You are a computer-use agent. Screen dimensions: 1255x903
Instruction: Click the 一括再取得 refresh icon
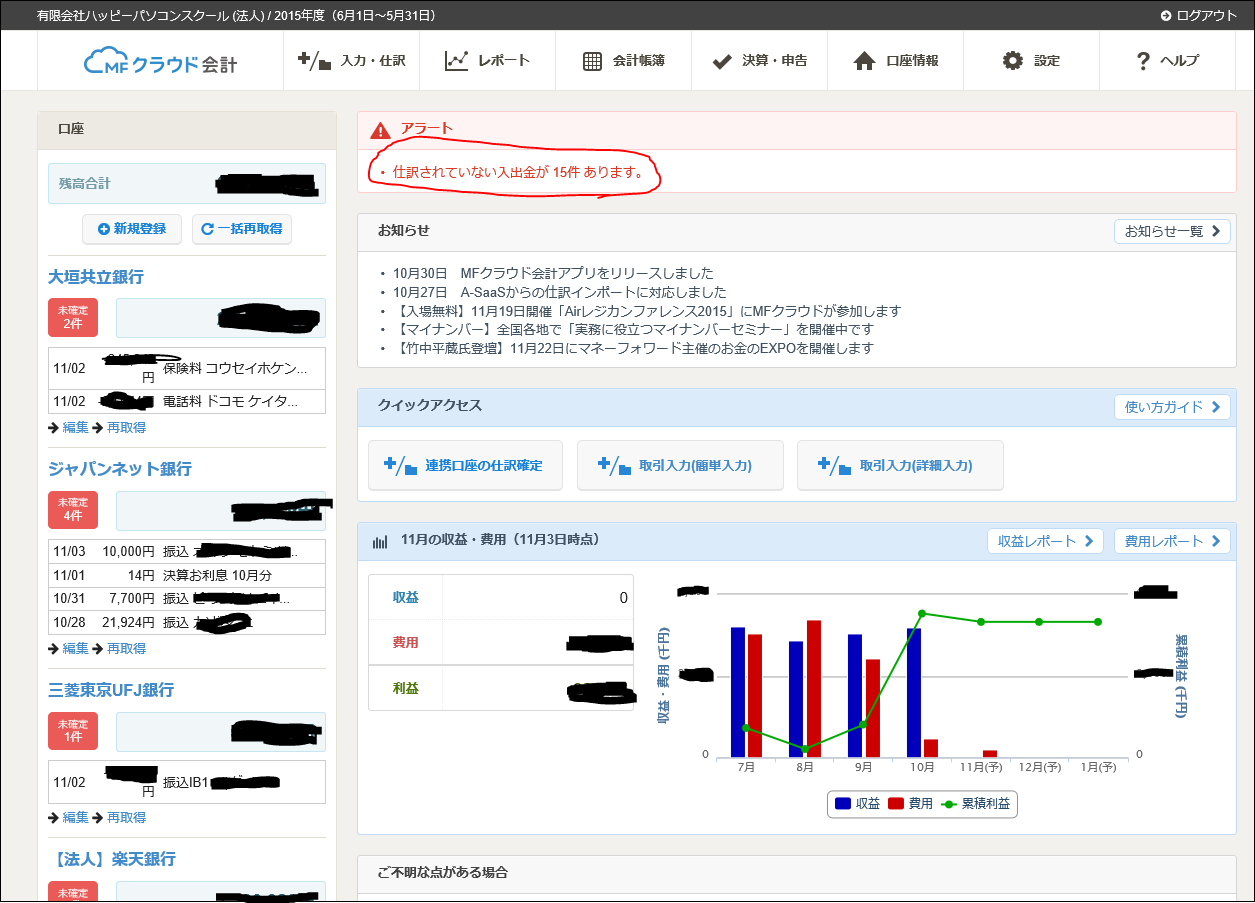(207, 229)
